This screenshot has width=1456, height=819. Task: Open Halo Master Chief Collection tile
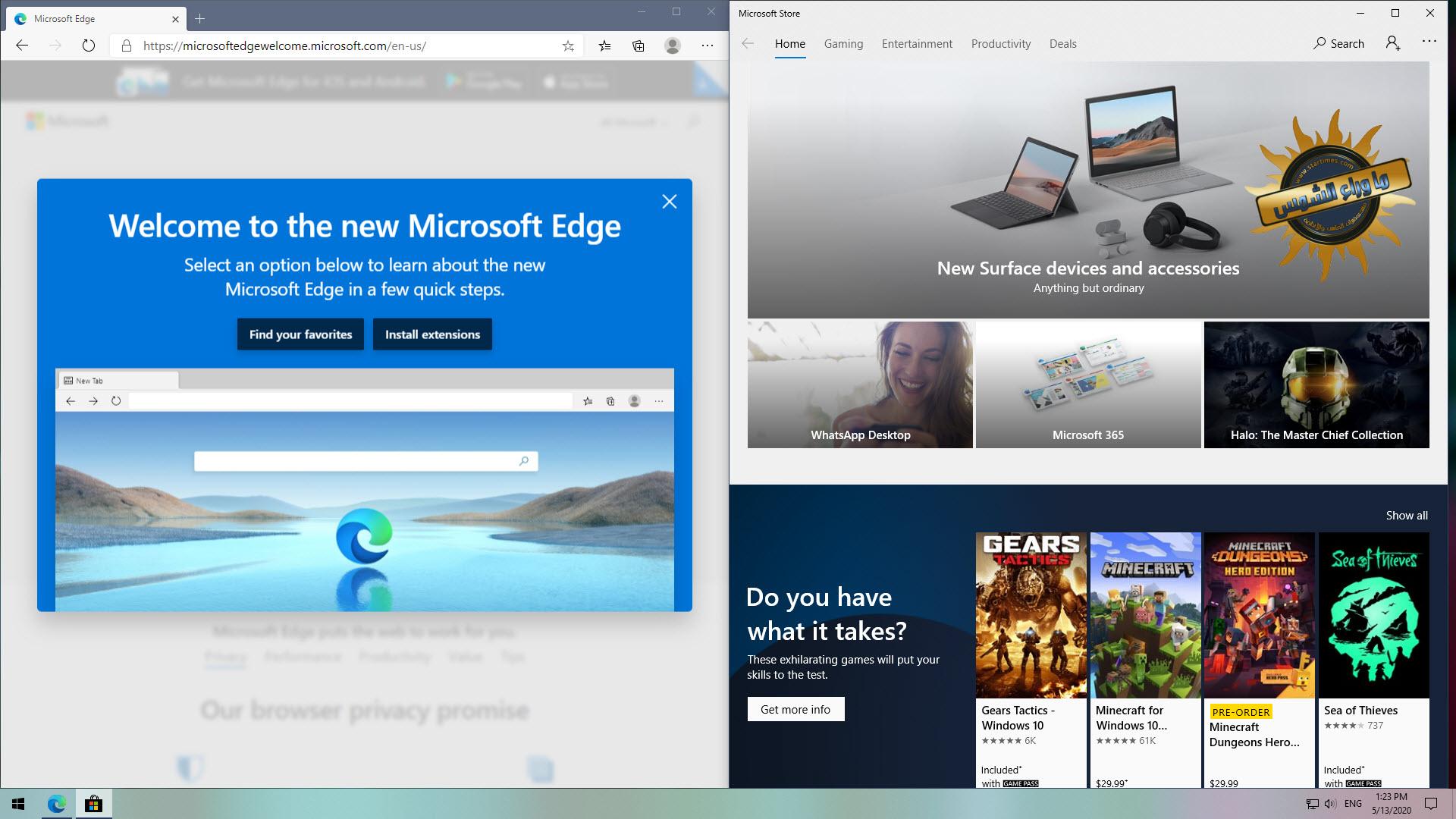click(1316, 384)
